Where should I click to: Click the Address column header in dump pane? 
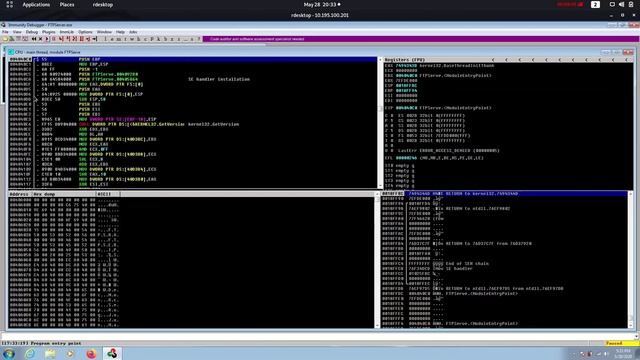20,194
